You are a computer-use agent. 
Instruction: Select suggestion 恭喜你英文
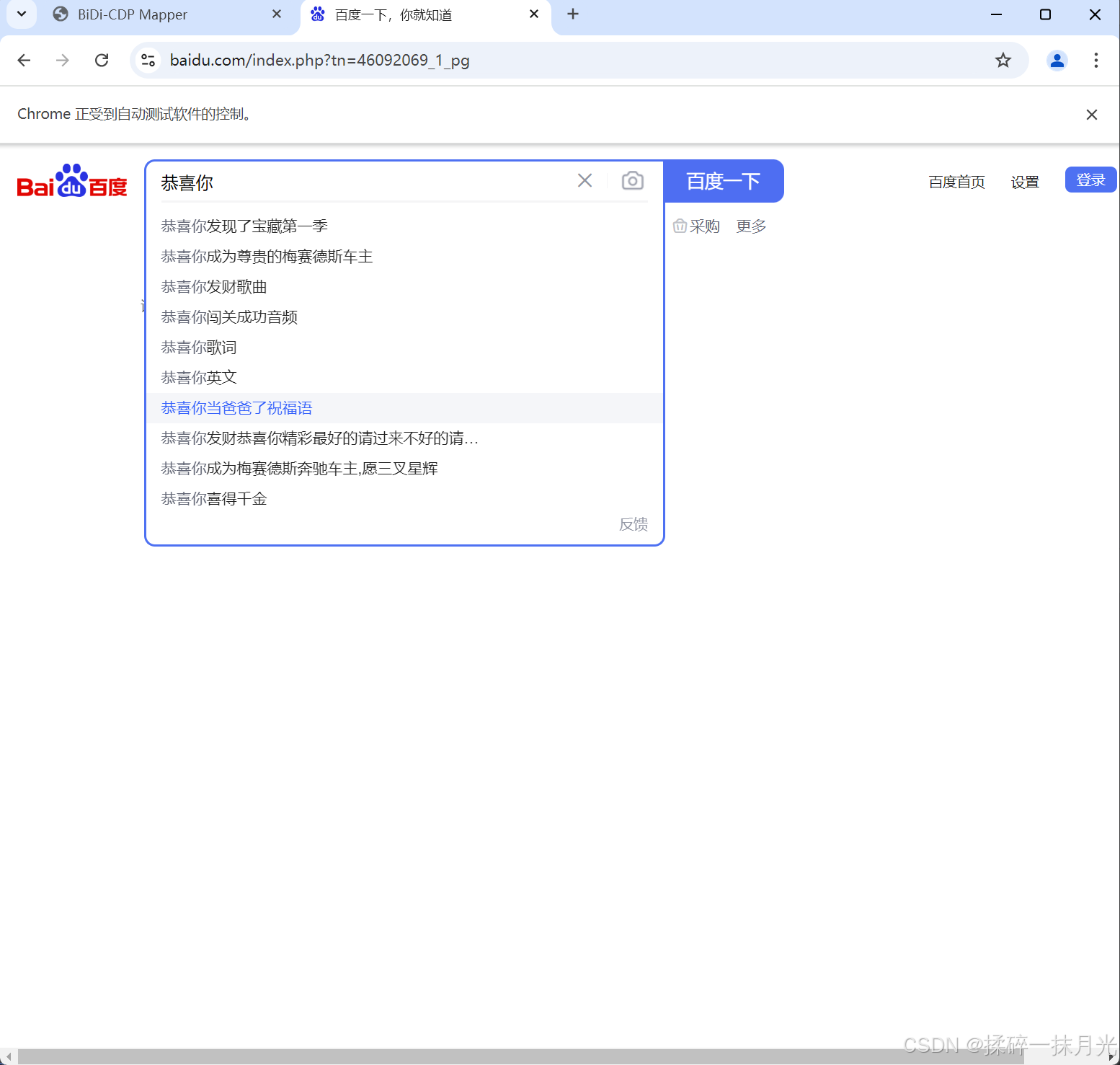(x=404, y=378)
